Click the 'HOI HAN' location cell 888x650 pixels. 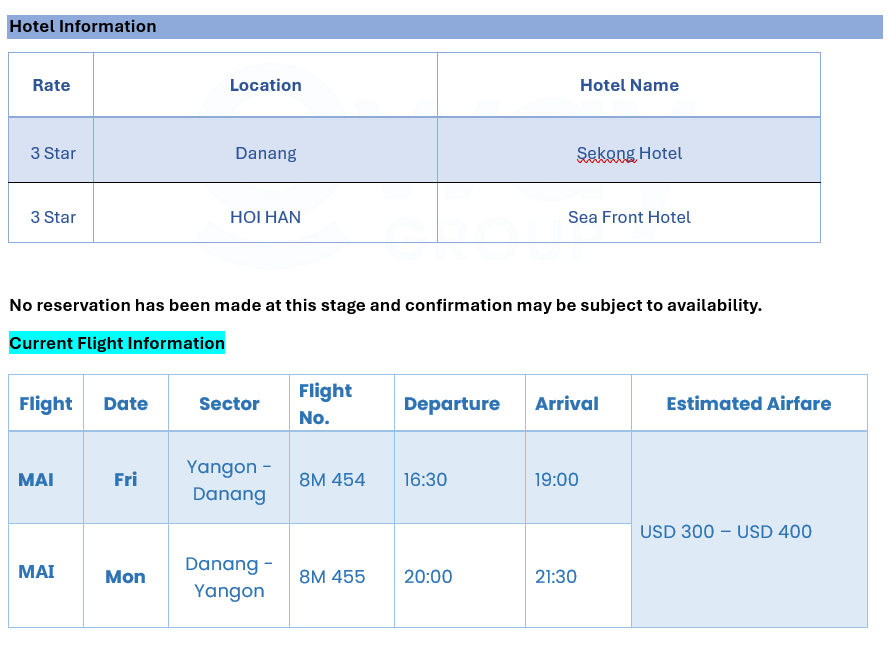click(x=265, y=217)
